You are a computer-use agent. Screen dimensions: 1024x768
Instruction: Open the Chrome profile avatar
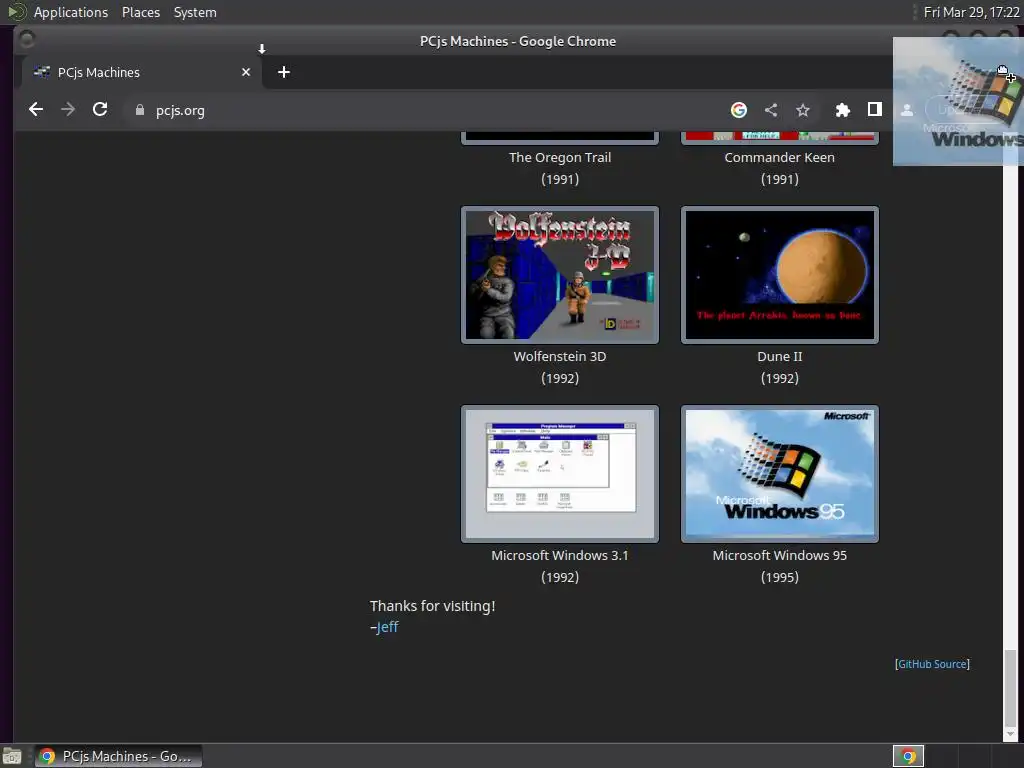pos(906,110)
